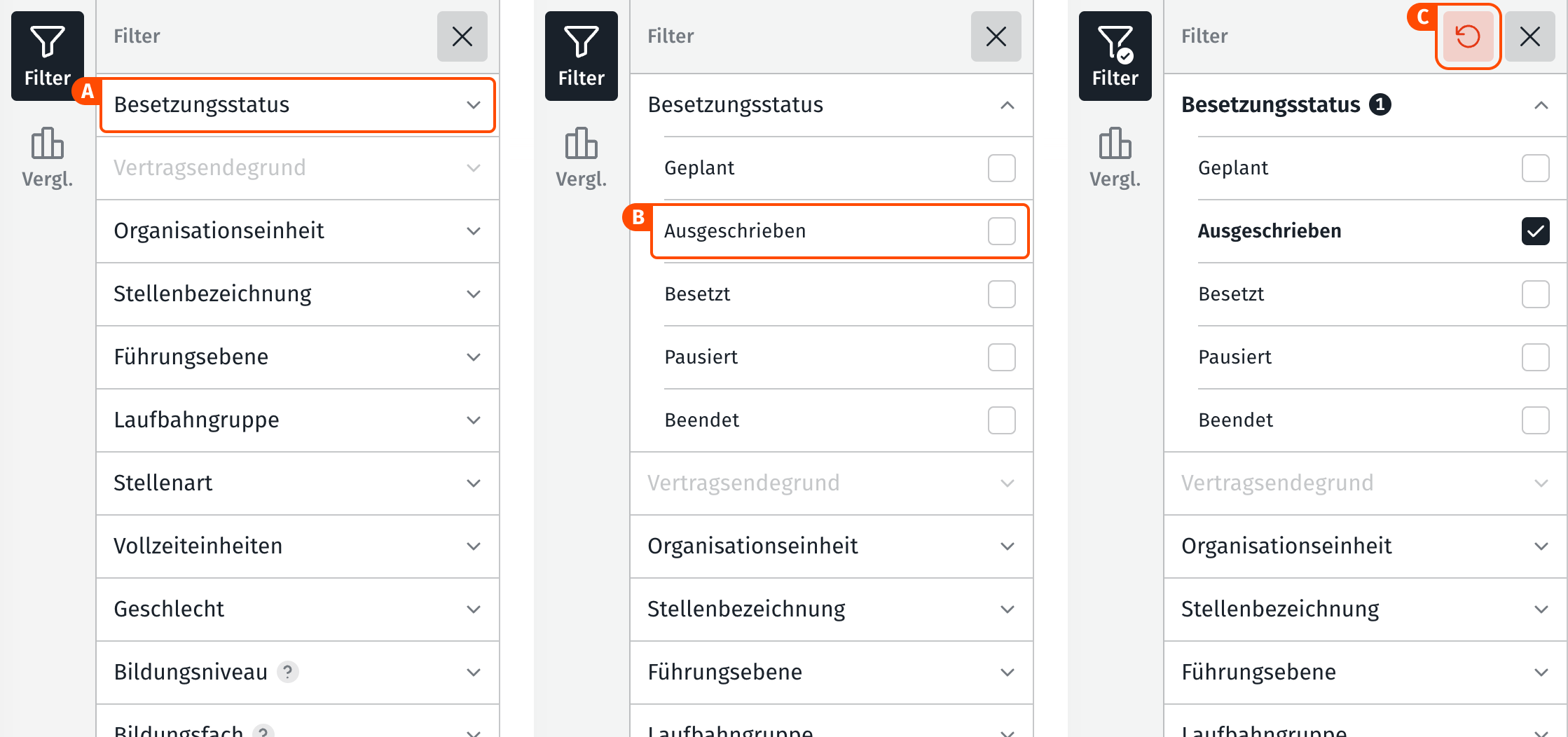
Task: Select the Besetzt option in the middle panel
Action: pos(1001,294)
